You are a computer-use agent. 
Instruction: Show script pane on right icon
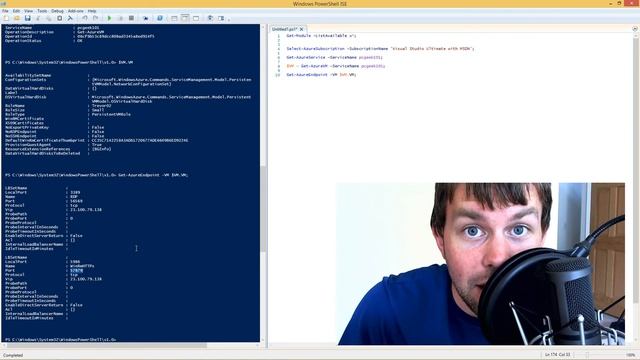click(x=185, y=18)
